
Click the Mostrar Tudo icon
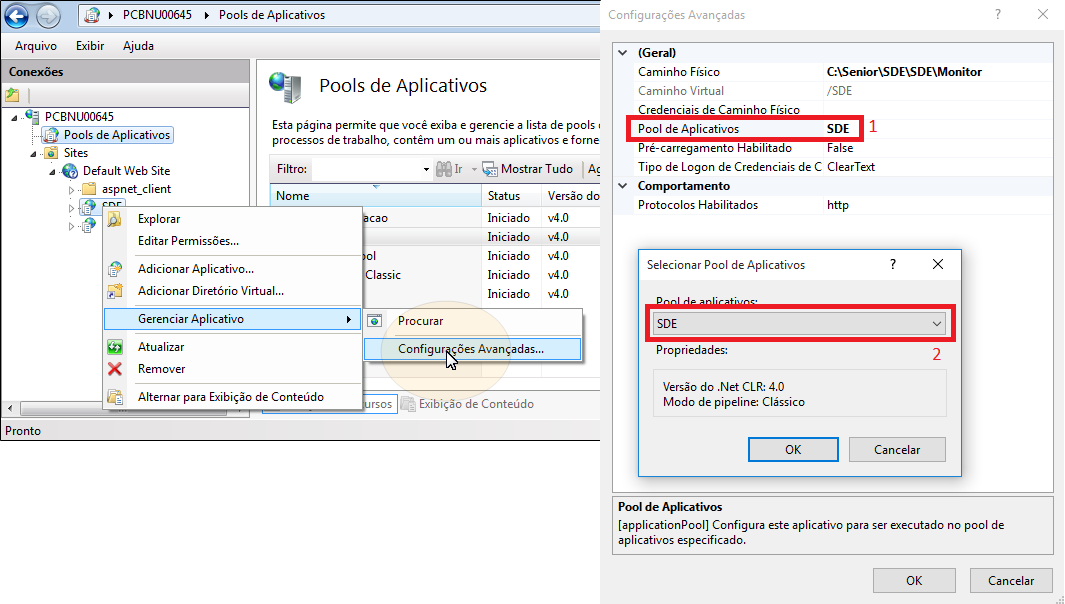tap(490, 168)
